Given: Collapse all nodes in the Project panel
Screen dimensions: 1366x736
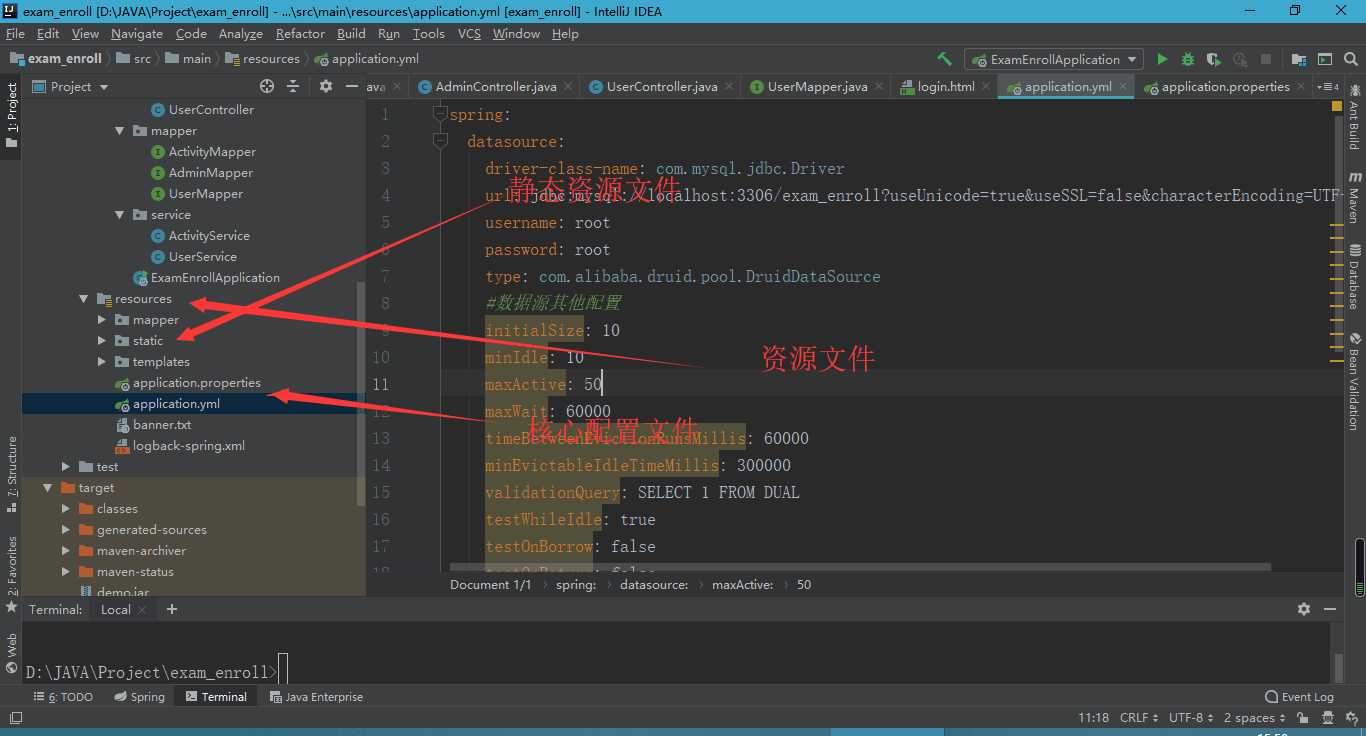Looking at the screenshot, I should pyautogui.click(x=293, y=87).
